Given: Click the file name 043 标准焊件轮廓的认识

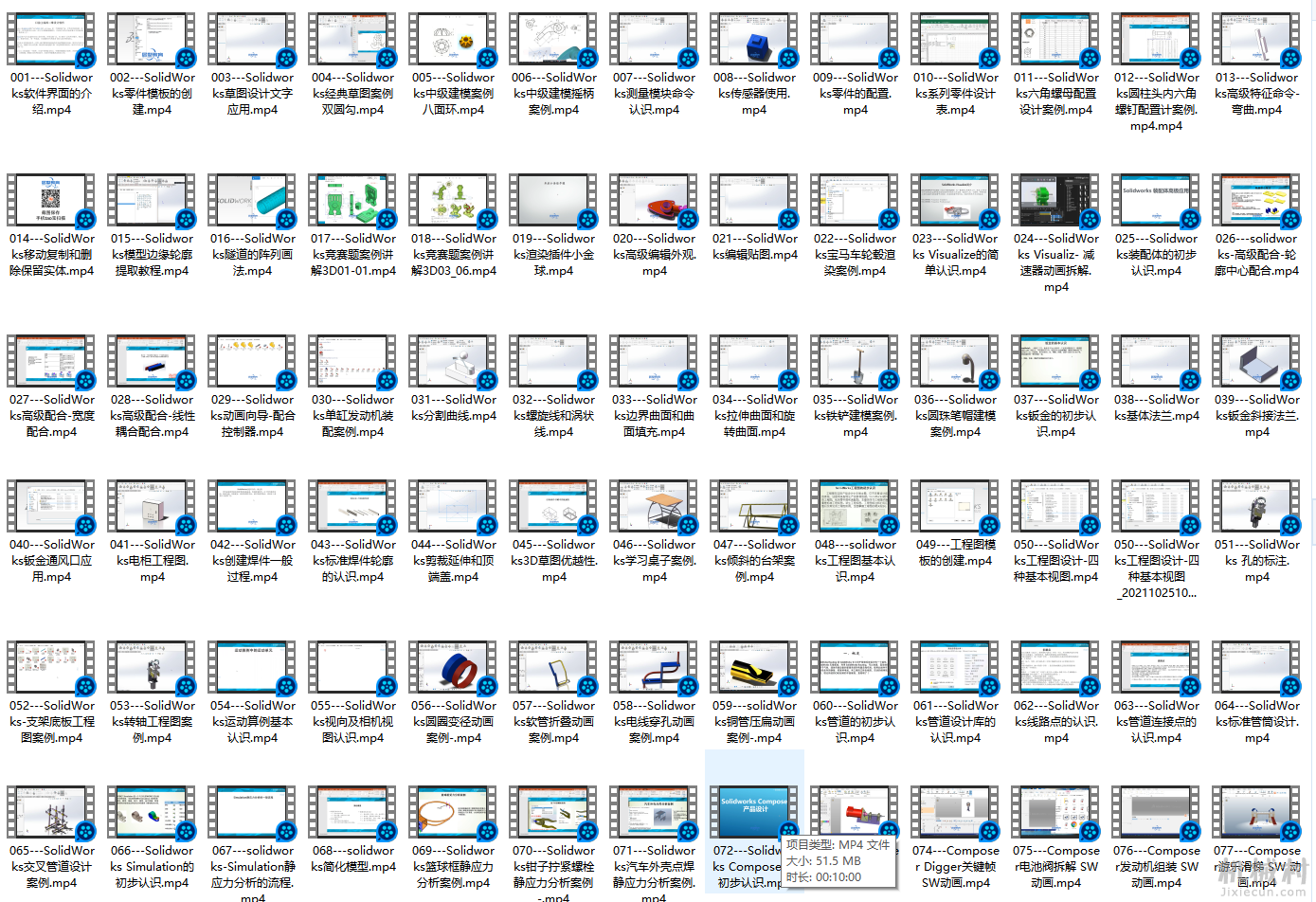Looking at the screenshot, I should [x=352, y=561].
